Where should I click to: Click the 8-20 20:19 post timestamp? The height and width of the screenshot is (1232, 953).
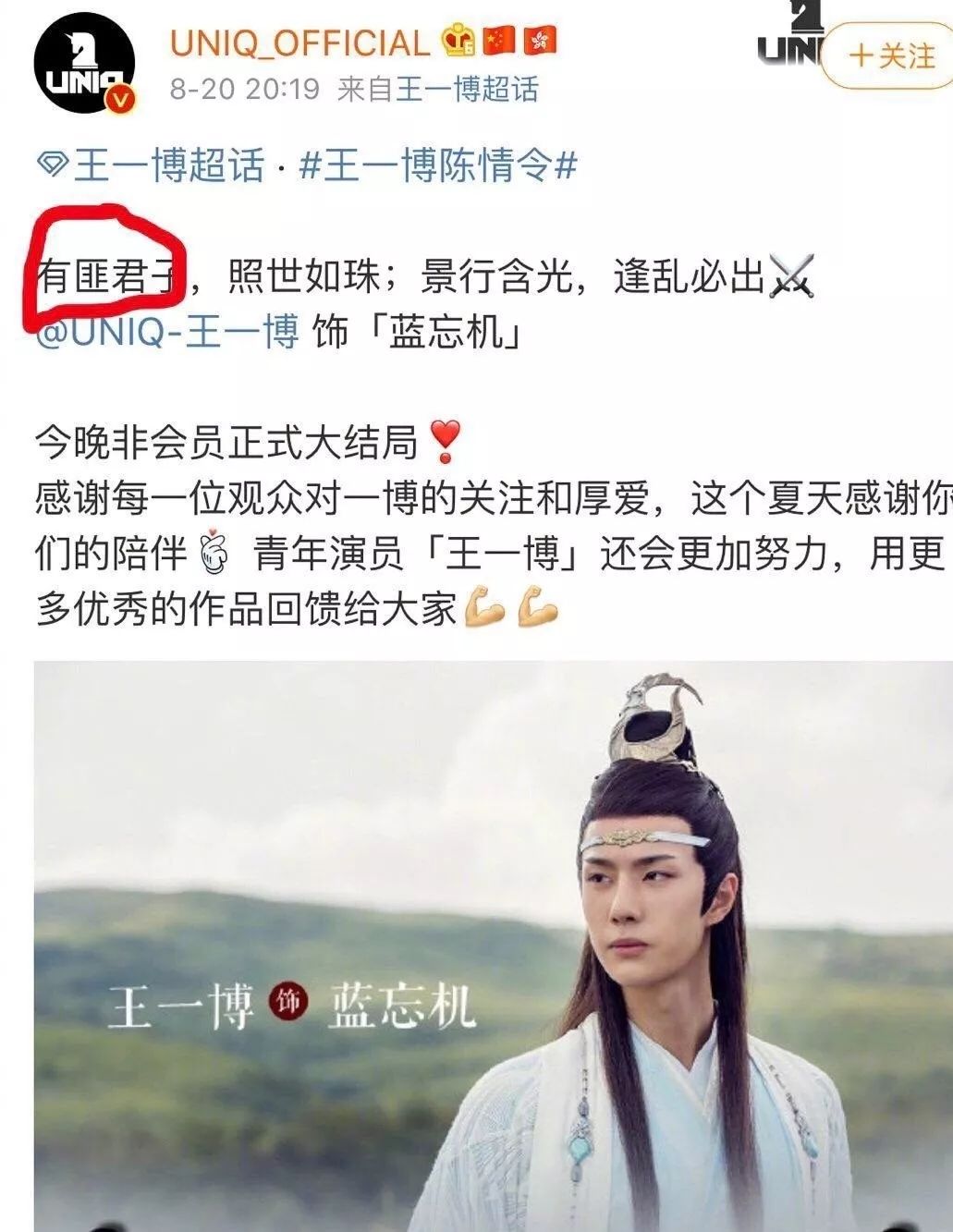(x=245, y=91)
